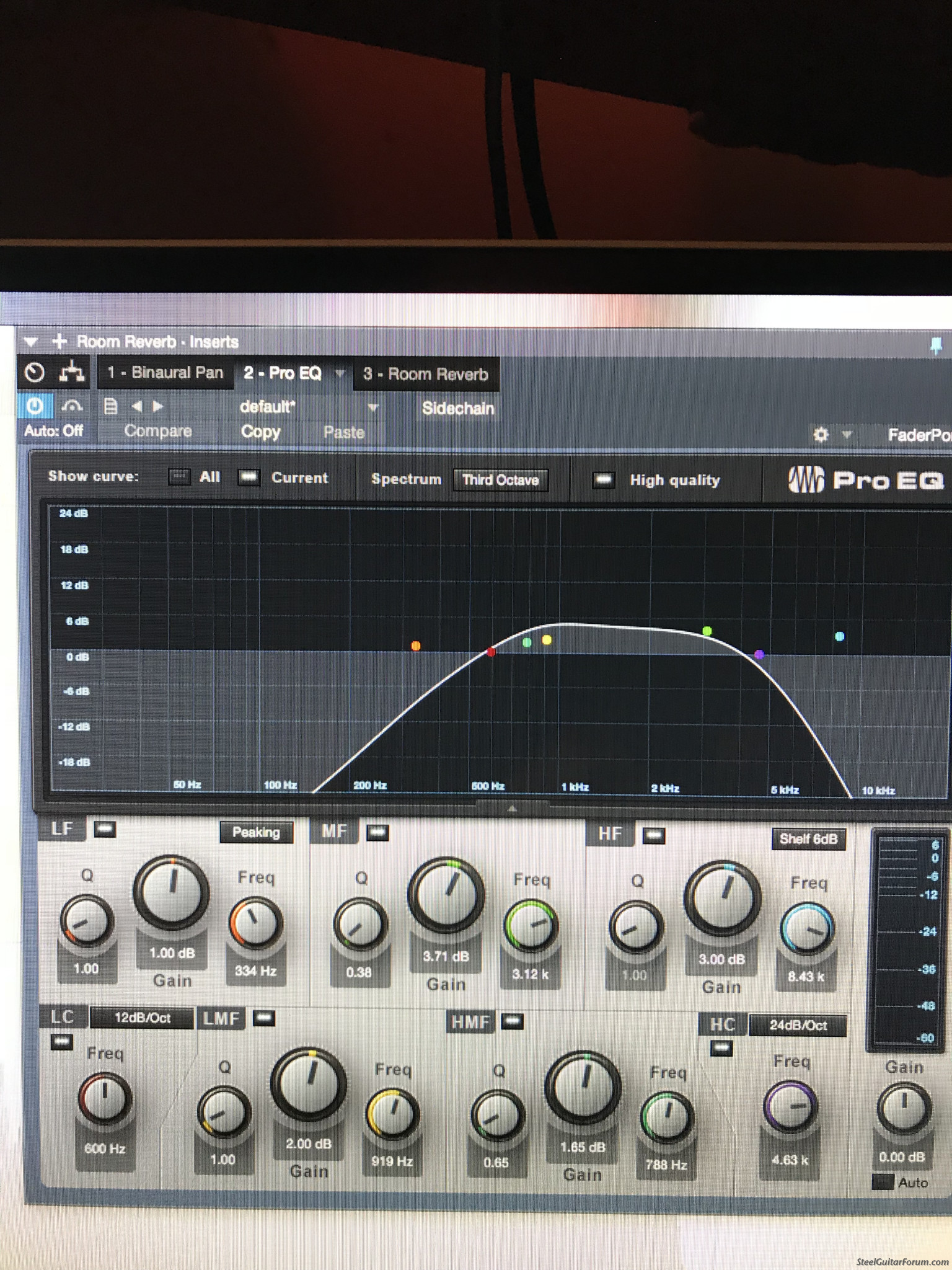
Task: Switch to the 1 - Binaural Pan tab
Action: coord(165,373)
